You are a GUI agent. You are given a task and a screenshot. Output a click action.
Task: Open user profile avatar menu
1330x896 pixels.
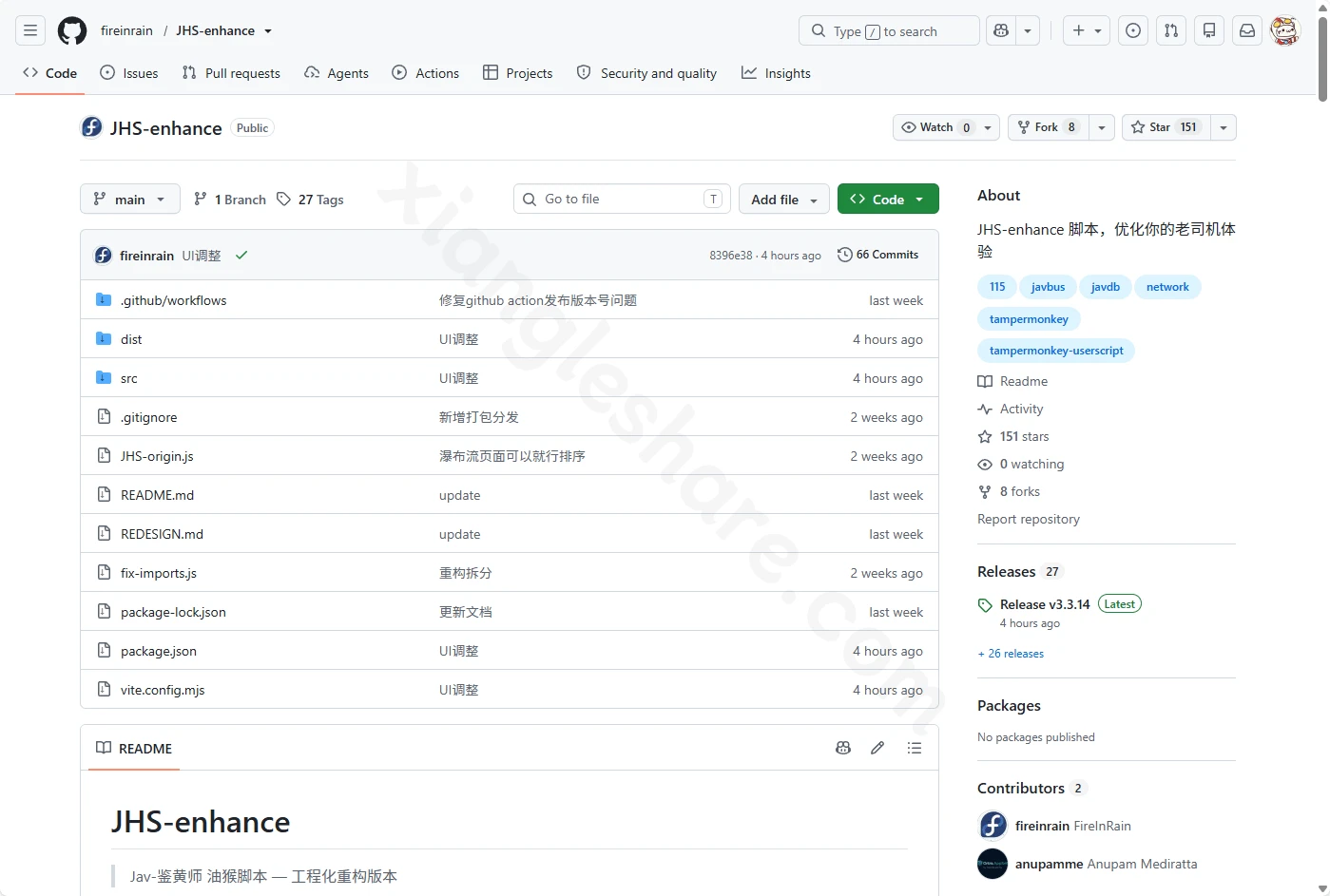(x=1285, y=30)
